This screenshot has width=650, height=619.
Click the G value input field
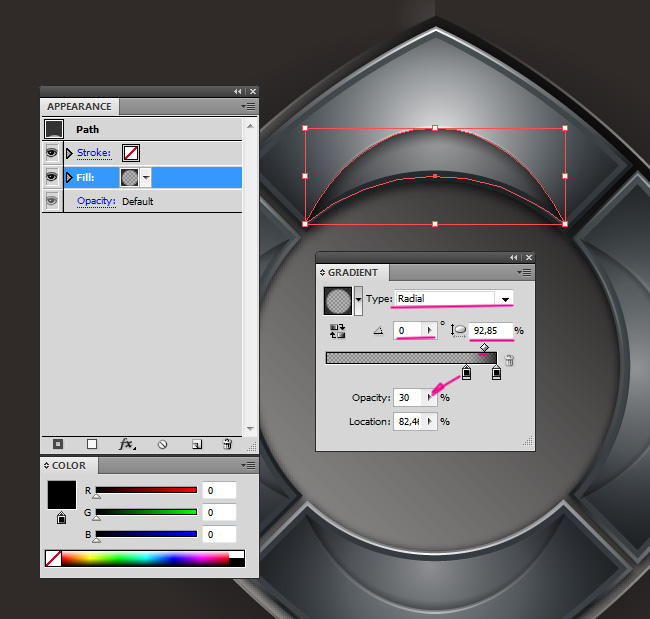(219, 512)
